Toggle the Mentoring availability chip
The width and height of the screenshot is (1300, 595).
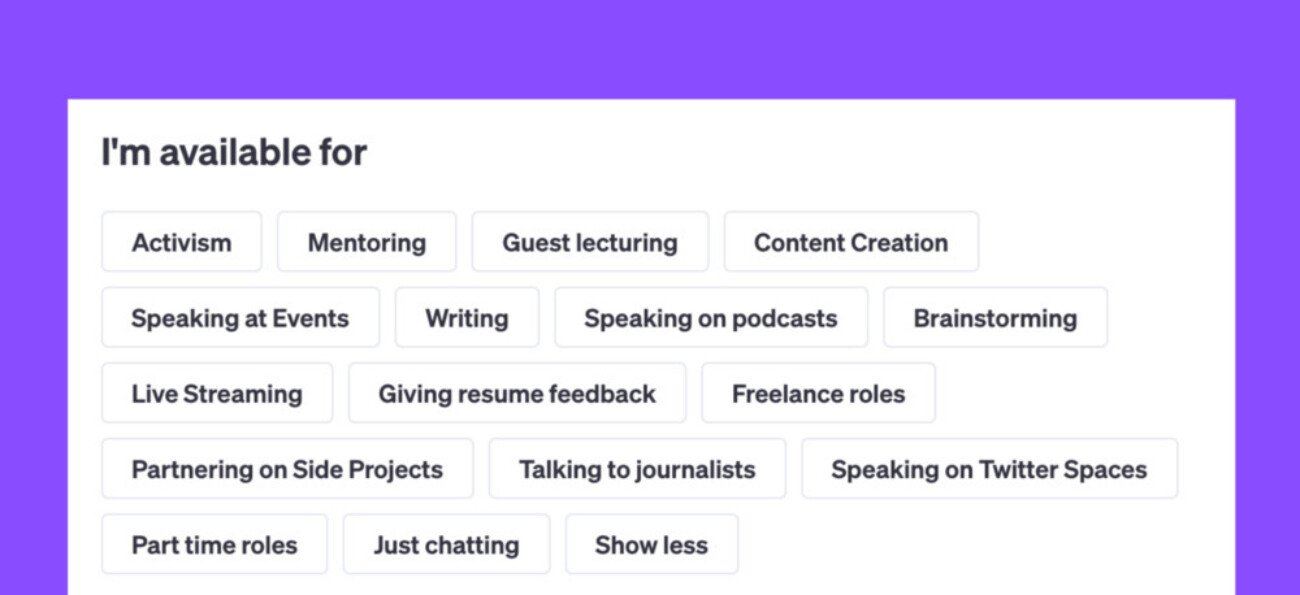pyautogui.click(x=366, y=242)
